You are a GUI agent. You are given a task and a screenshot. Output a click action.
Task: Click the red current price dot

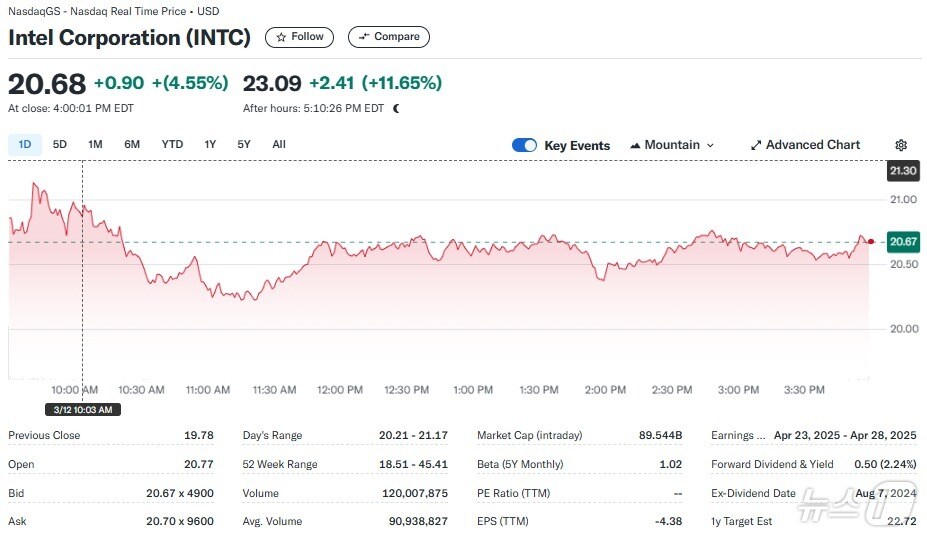pos(871,241)
